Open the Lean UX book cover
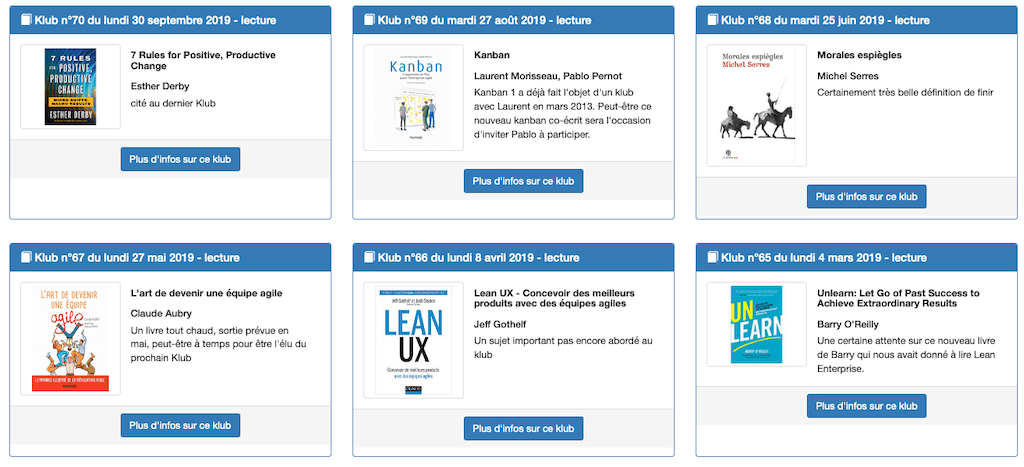This screenshot has width=1024, height=467. [414, 340]
